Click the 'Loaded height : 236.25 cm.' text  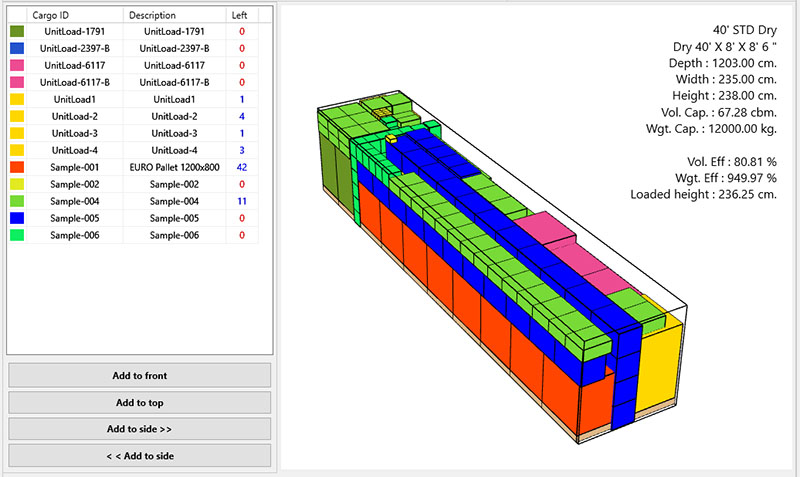coord(704,194)
